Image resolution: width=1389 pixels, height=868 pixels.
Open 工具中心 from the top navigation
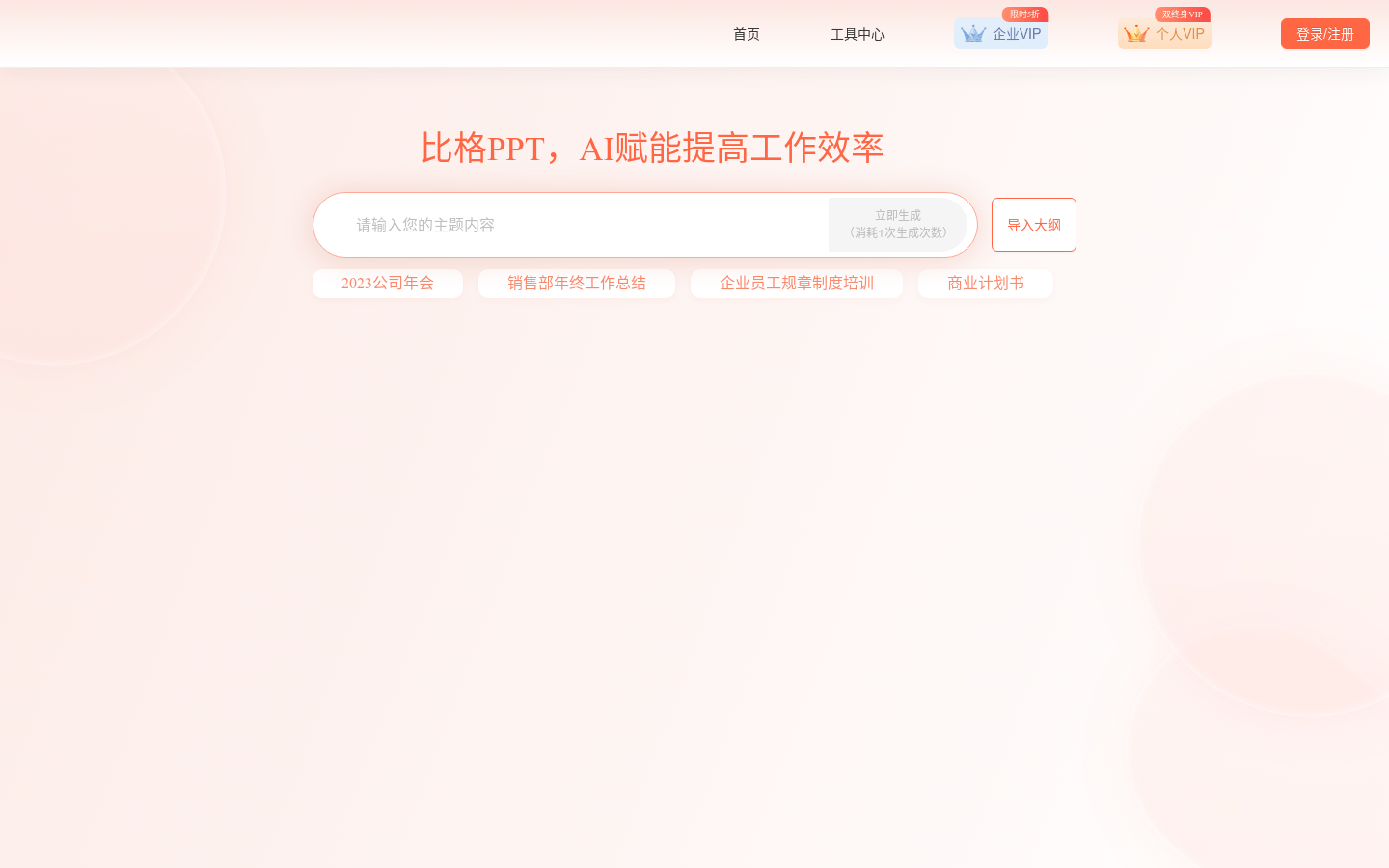[858, 34]
